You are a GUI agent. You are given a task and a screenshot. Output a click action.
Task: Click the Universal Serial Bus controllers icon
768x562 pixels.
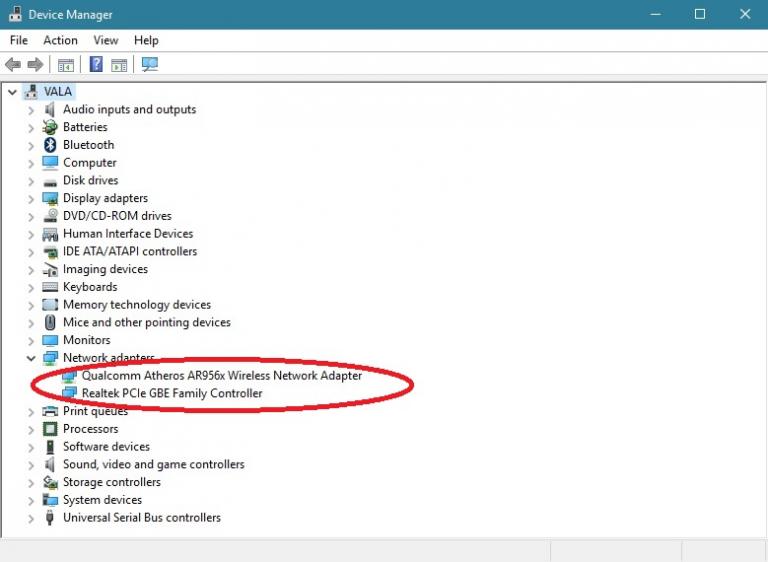click(x=50, y=518)
